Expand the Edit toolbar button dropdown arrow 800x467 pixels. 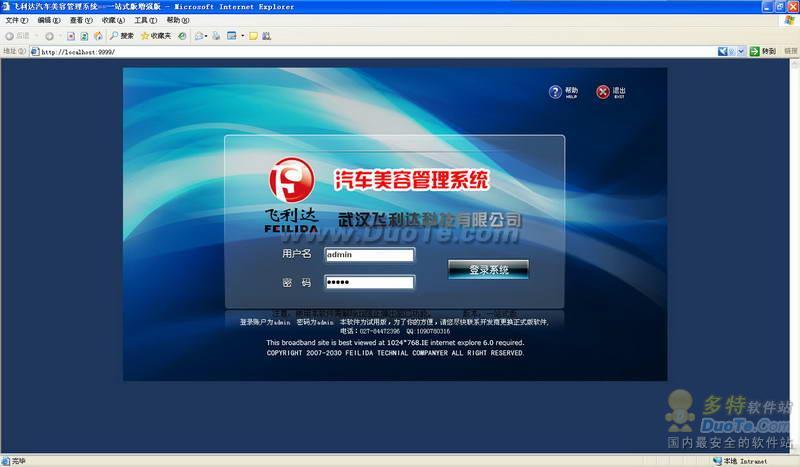[x=242, y=36]
